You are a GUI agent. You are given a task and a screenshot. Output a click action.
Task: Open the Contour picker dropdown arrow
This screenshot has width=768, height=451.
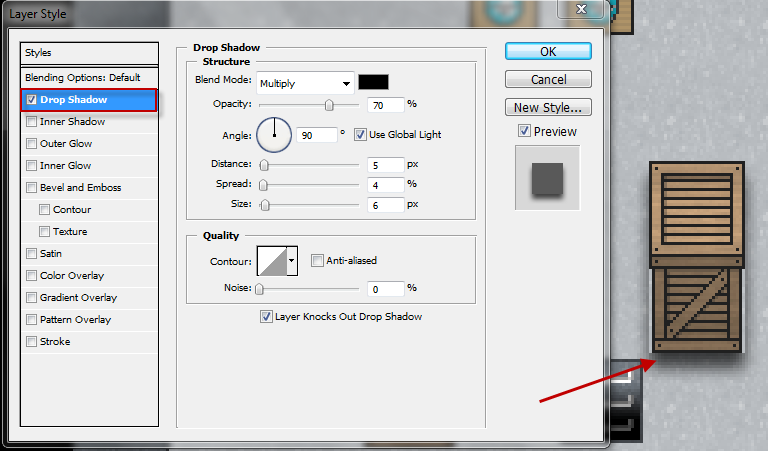[x=291, y=261]
